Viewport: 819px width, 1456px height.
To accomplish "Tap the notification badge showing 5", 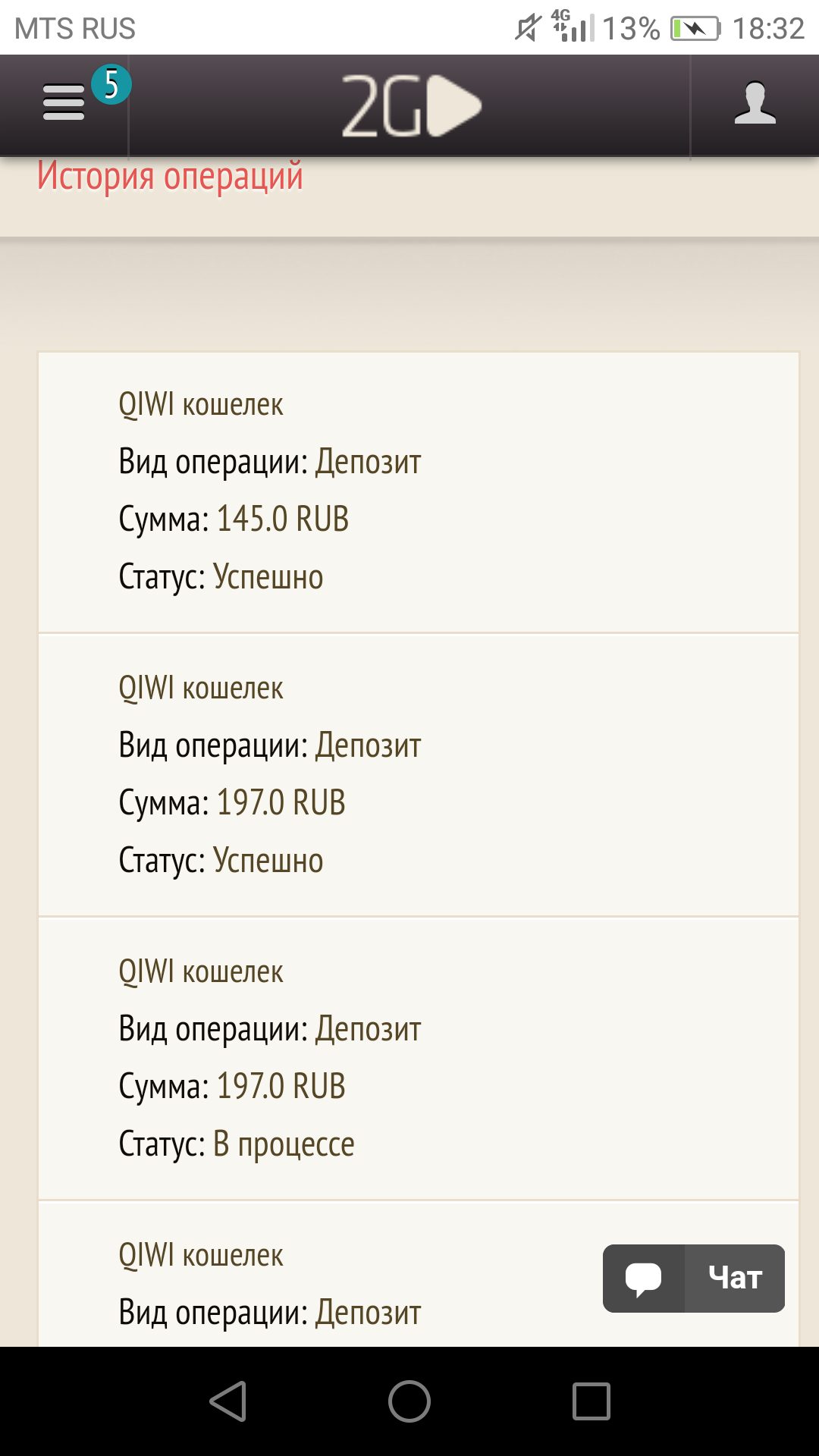I will 111,84.
